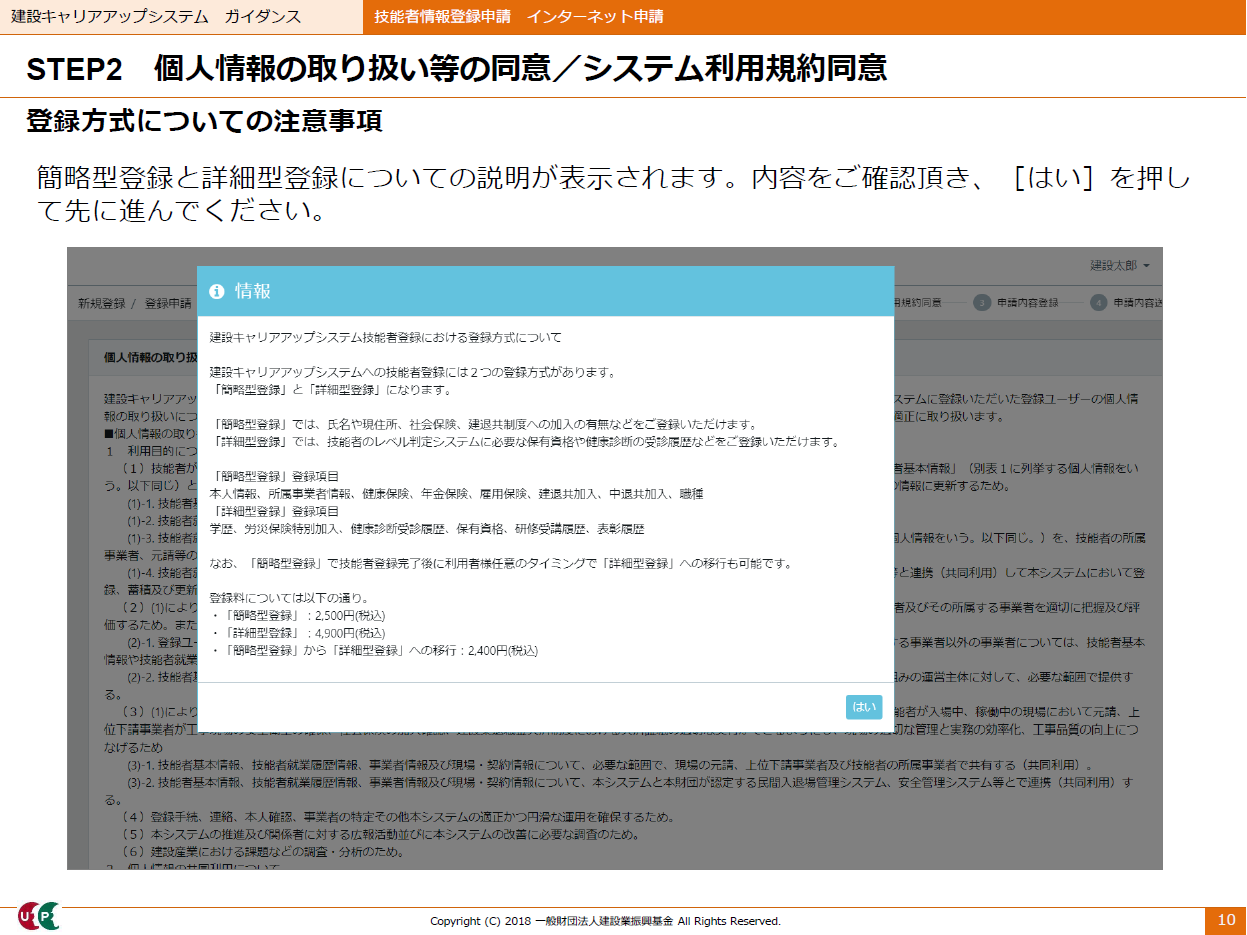Click the panel header 個人情報の取り扱 behind the dialog

coord(150,357)
